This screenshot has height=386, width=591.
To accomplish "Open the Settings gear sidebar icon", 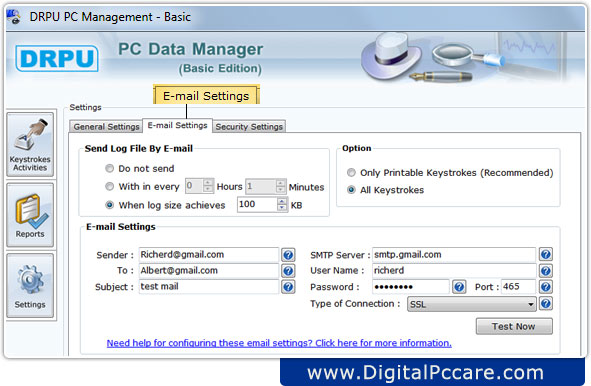I will (x=30, y=286).
